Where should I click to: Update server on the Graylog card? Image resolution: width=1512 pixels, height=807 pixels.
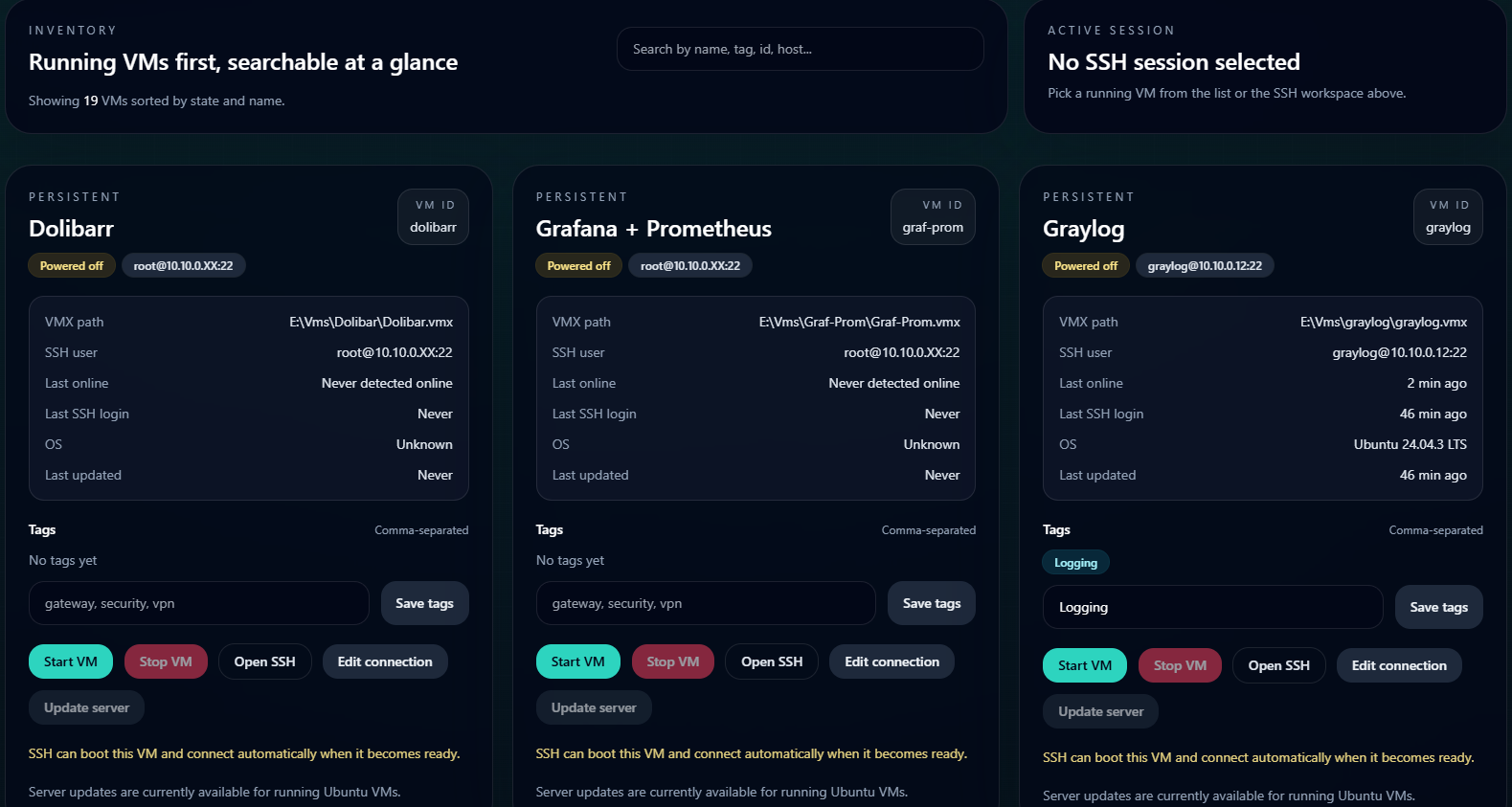[x=1101, y=711]
